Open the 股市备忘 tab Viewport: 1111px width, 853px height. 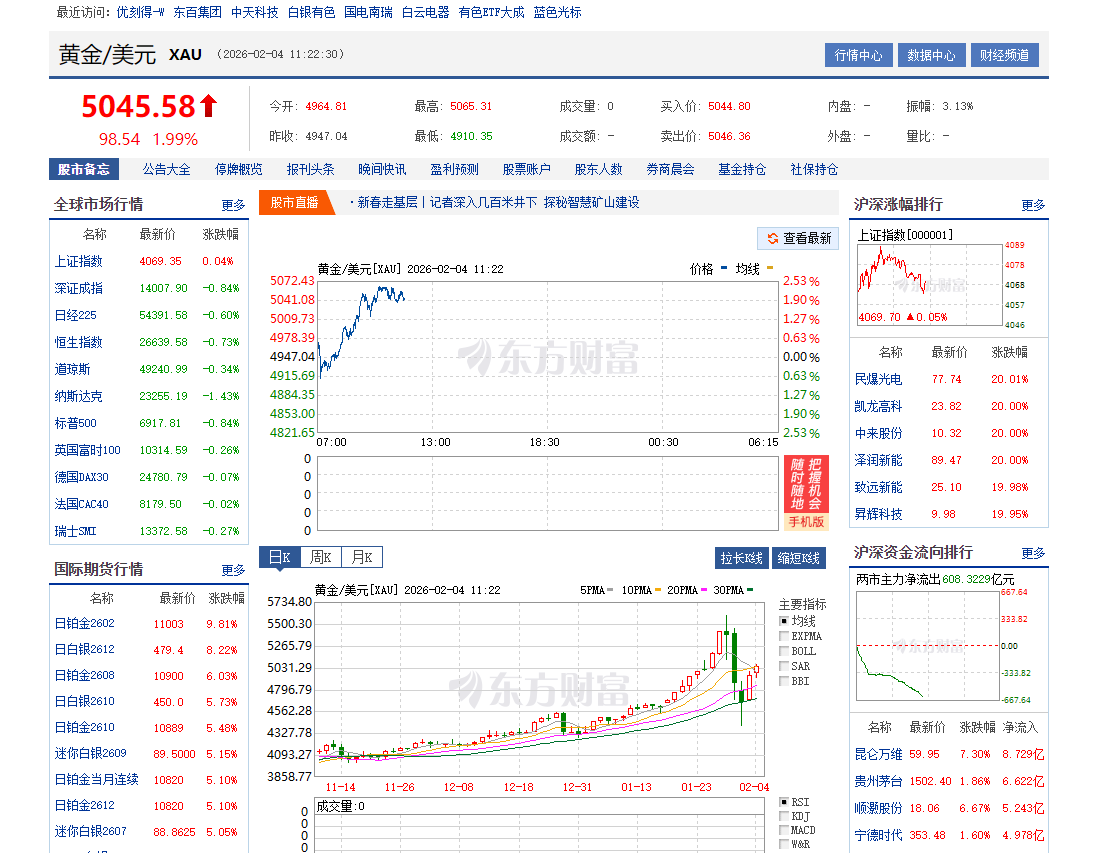84,169
